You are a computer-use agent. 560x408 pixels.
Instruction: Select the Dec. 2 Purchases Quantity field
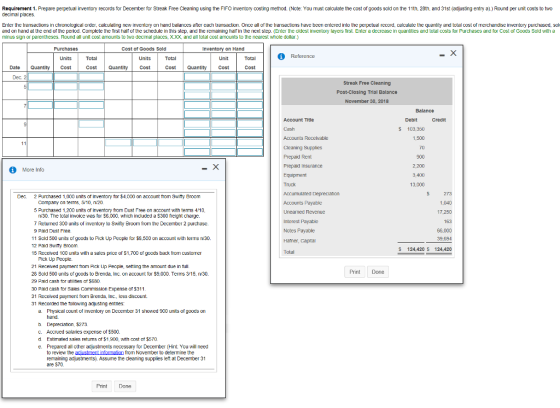coord(40,77)
